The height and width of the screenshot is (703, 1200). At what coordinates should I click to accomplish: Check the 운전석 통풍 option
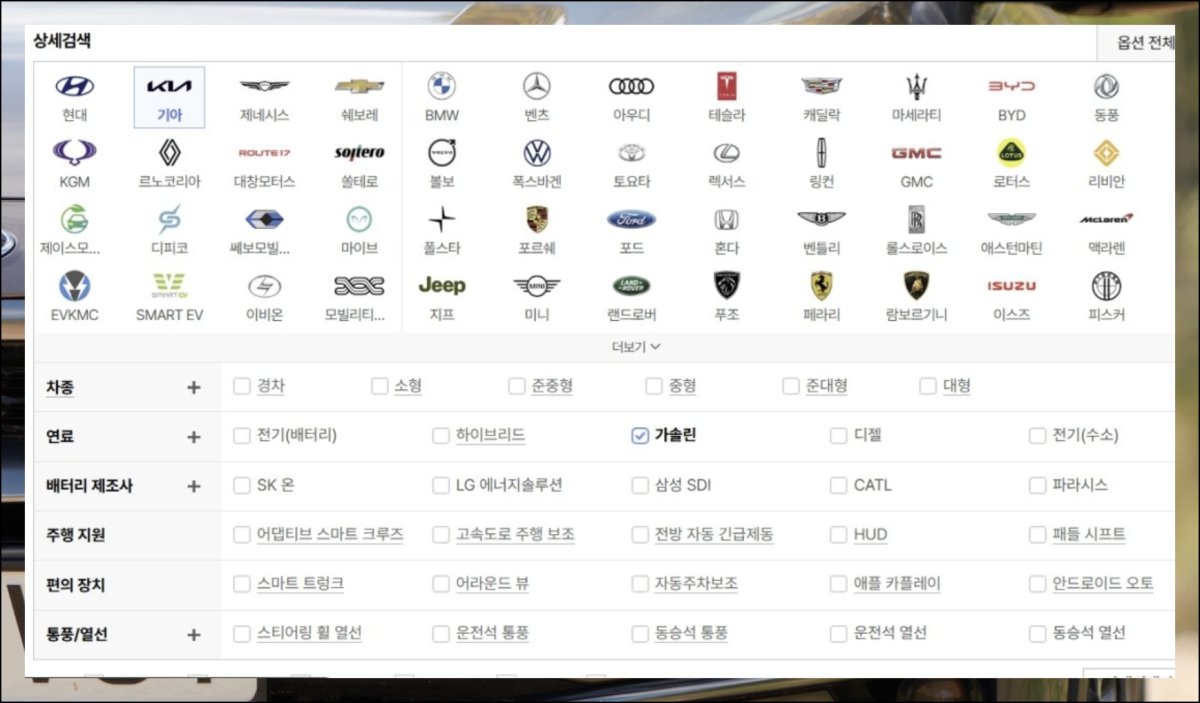pyautogui.click(x=441, y=634)
